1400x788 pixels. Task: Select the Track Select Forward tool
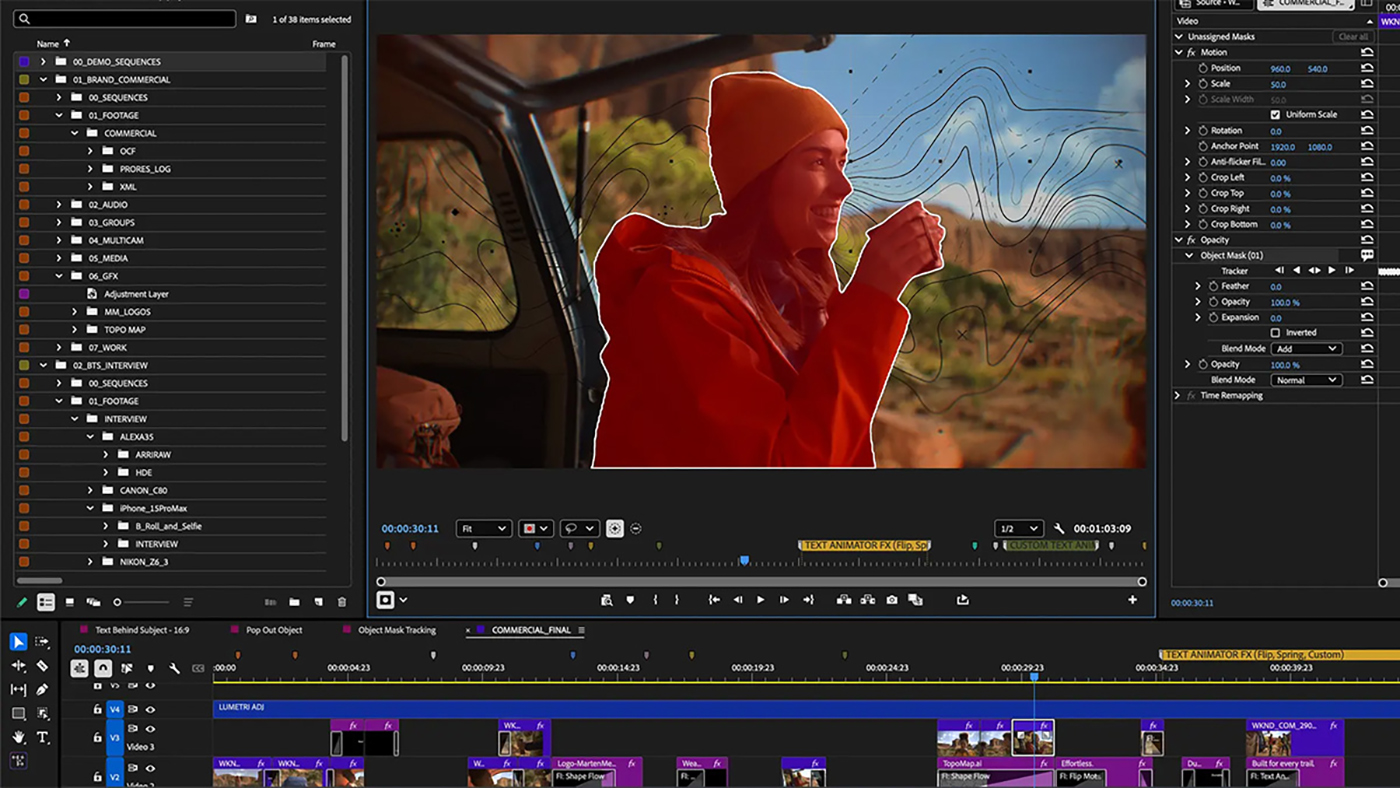click(40, 642)
